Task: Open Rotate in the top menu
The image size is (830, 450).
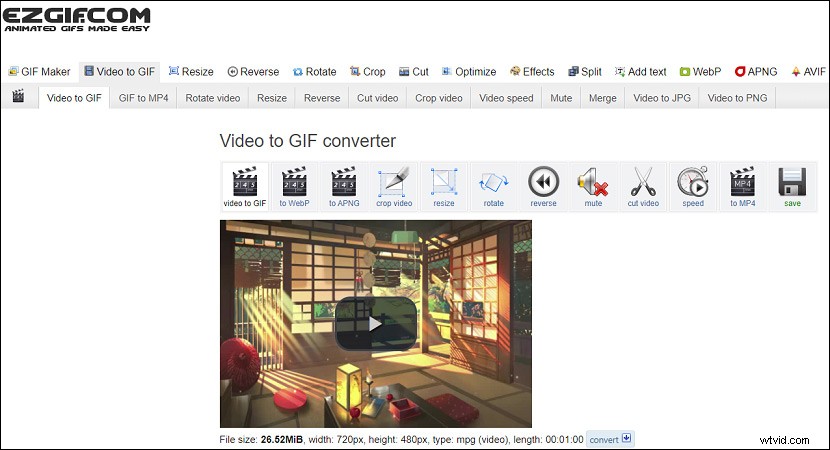Action: (x=314, y=71)
